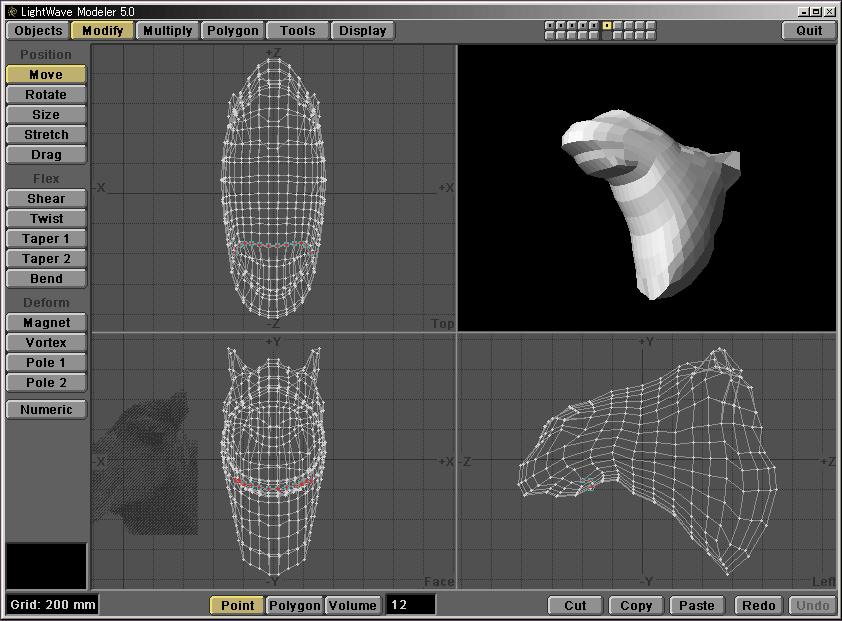Switch to Volume selection mode
This screenshot has height=621, width=842.
pyautogui.click(x=353, y=605)
